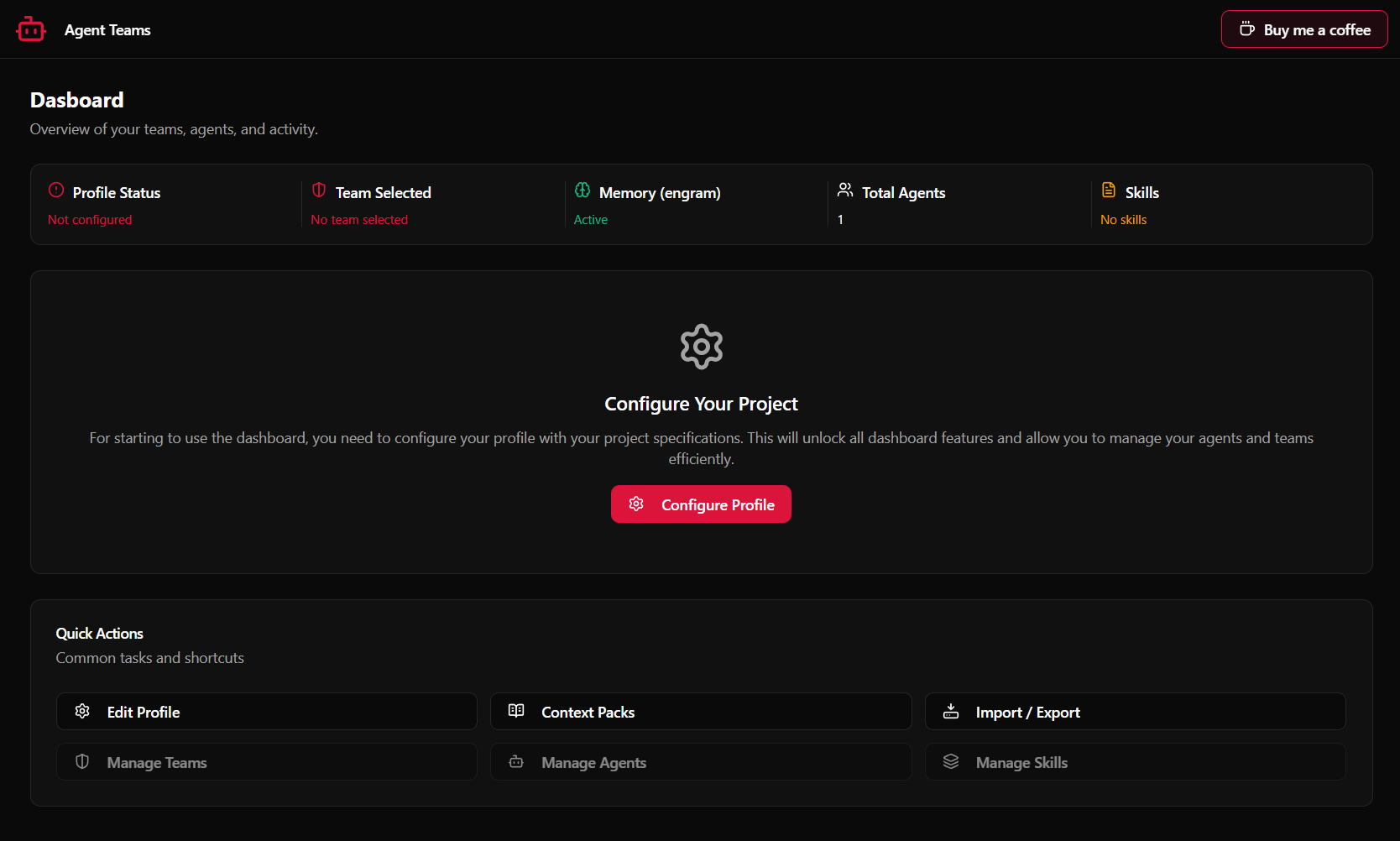The image size is (1400, 841).
Task: Open Edit Profile quick action
Action: (x=266, y=712)
